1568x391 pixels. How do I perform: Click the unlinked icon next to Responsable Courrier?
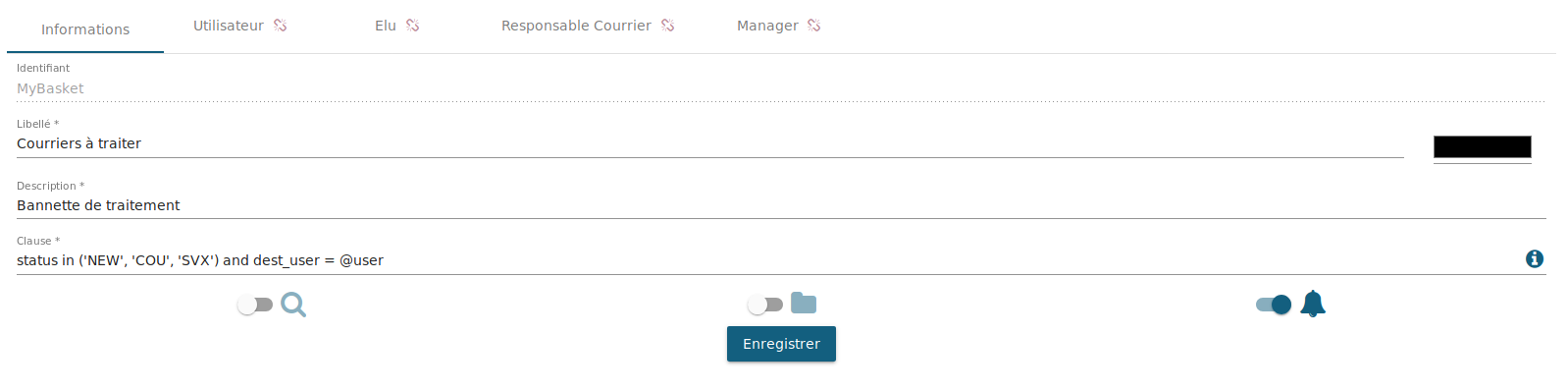pos(667,26)
